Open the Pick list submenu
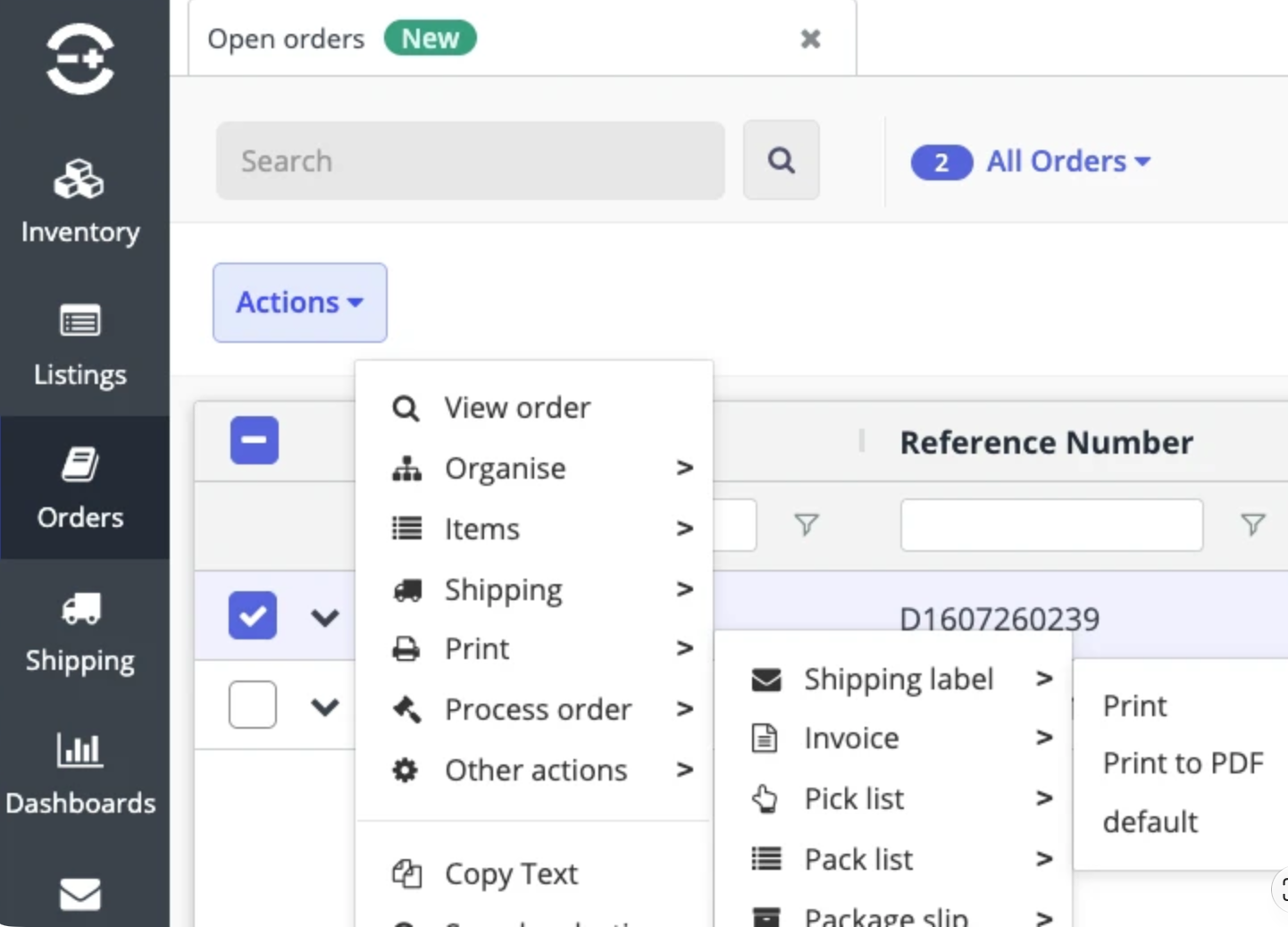The width and height of the screenshot is (1288, 927). coord(893,798)
